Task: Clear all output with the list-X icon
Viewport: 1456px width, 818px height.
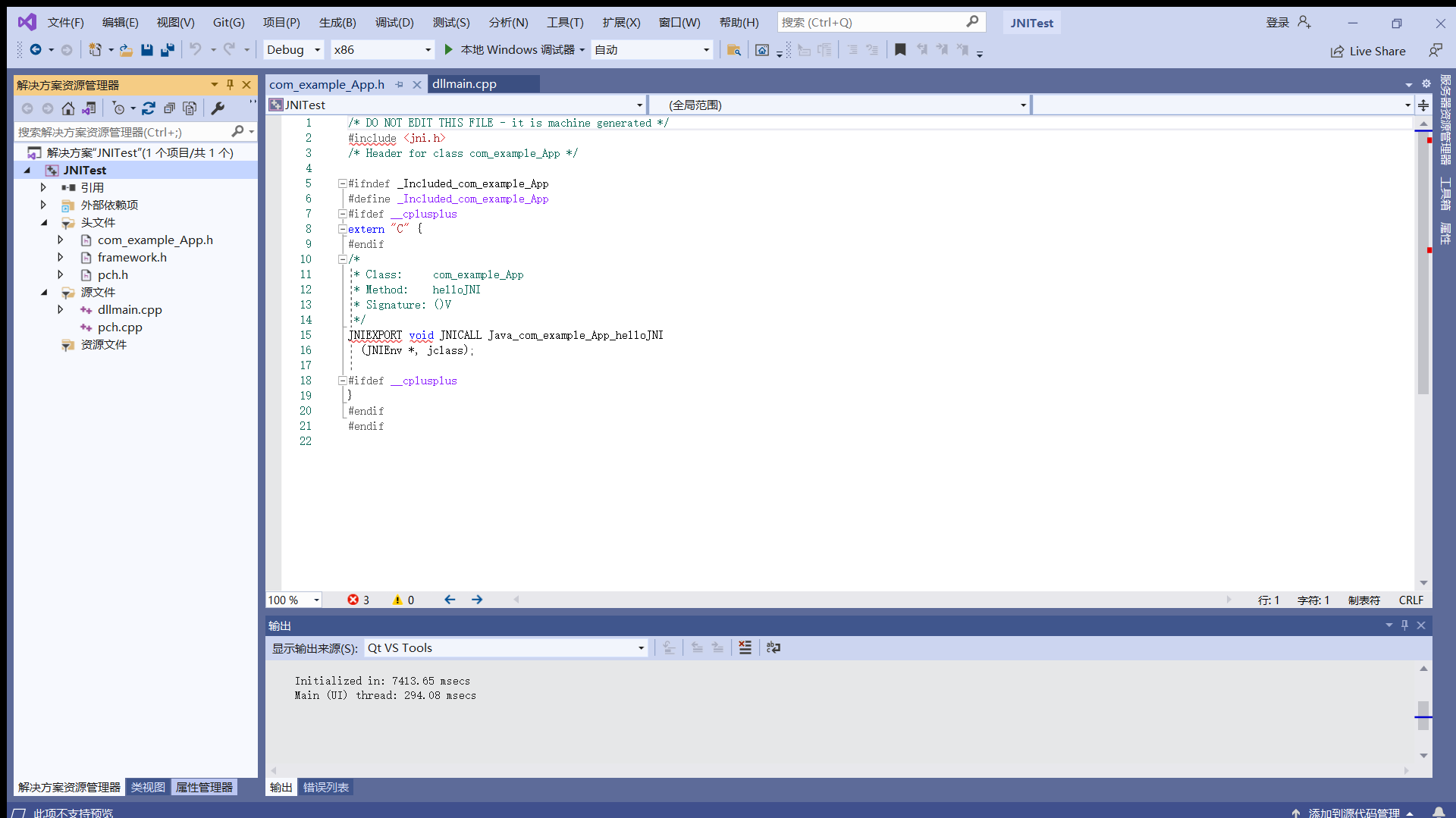Action: click(x=745, y=647)
